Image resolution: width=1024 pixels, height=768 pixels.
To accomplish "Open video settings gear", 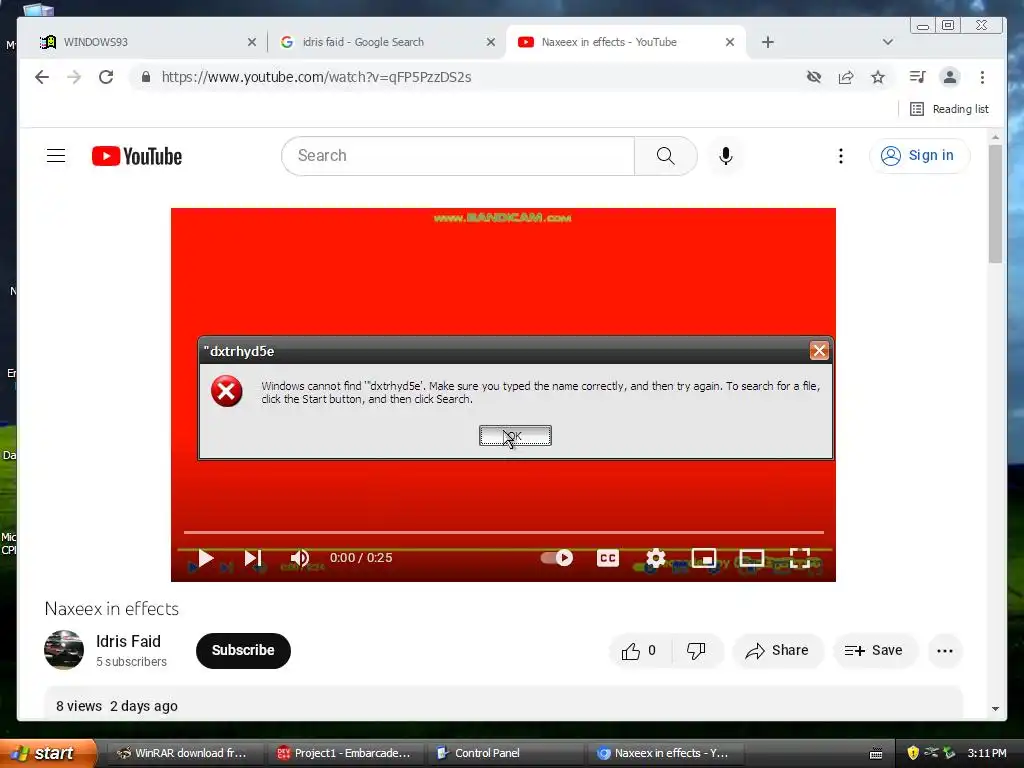I will (x=656, y=558).
